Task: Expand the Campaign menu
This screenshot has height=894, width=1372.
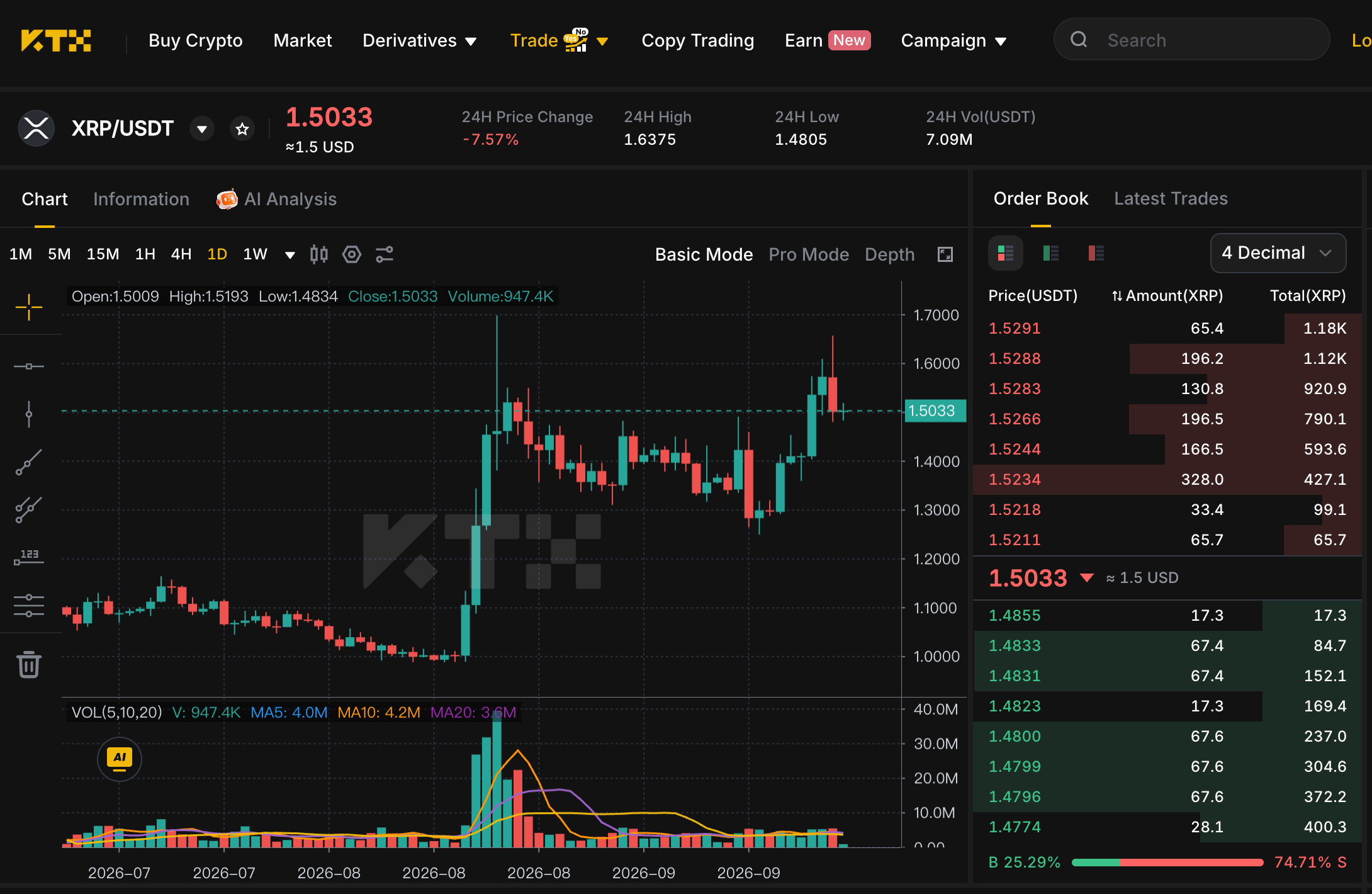Action: click(x=954, y=41)
